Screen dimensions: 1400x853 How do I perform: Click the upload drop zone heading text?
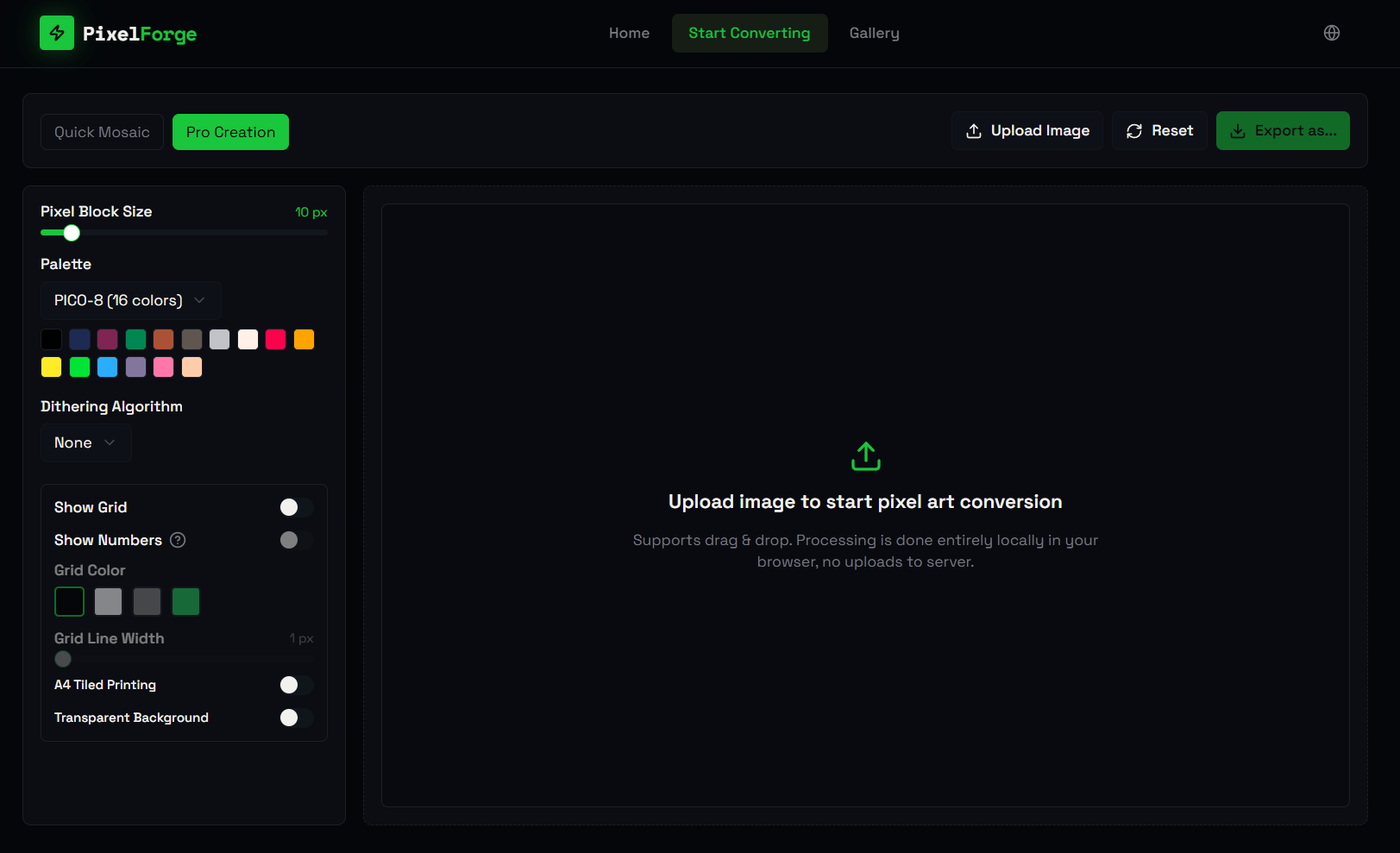(x=865, y=502)
